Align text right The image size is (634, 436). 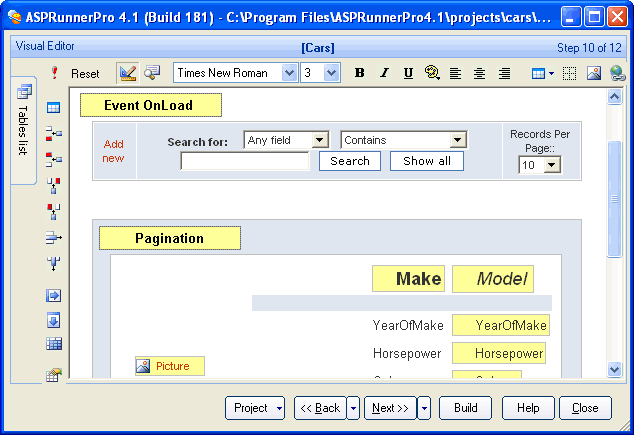[x=504, y=74]
